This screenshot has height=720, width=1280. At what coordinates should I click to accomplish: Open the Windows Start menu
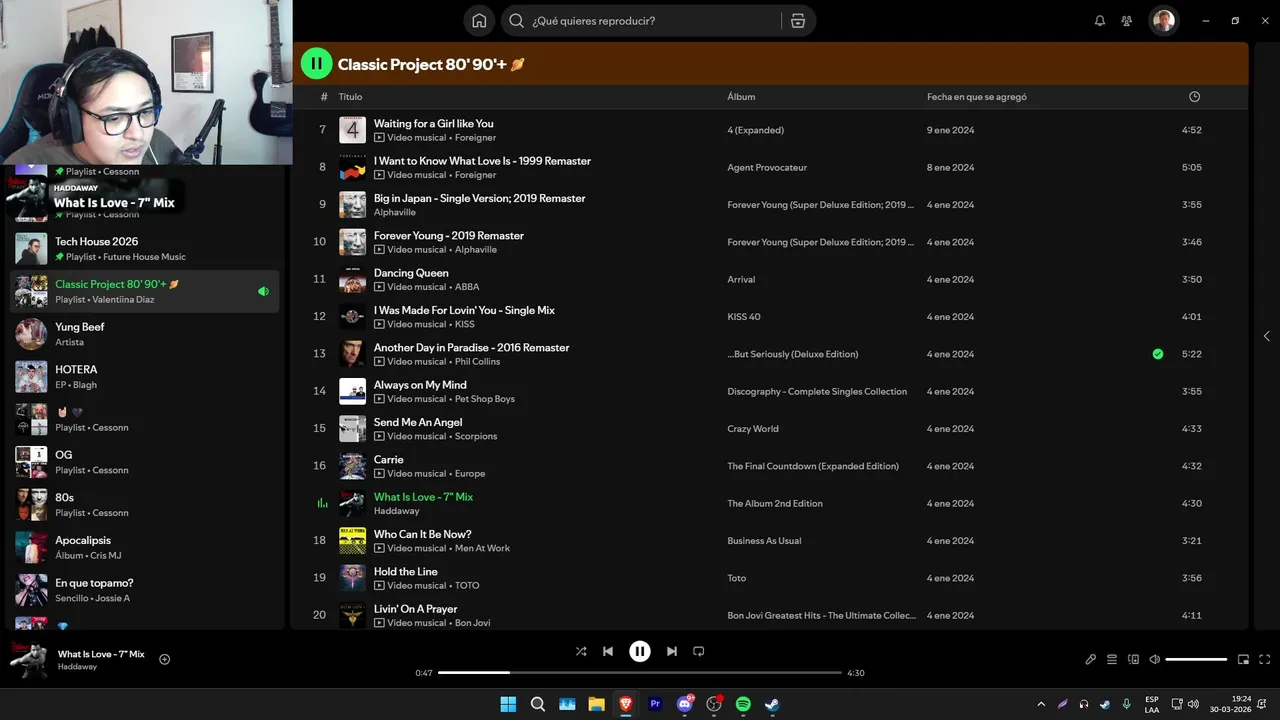[508, 704]
